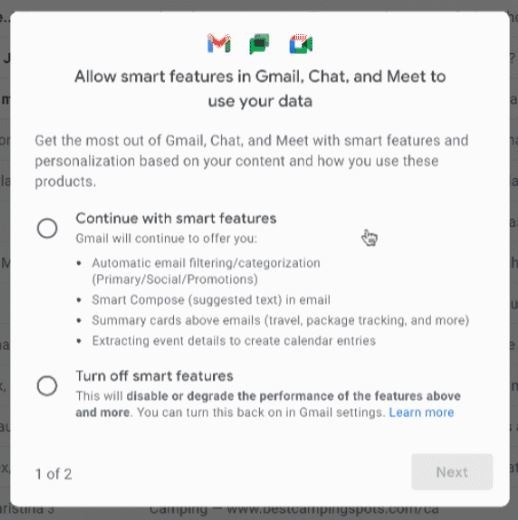Screen dimensions: 518x520
Task: Click the Google Meet camera icon
Action: point(301,44)
